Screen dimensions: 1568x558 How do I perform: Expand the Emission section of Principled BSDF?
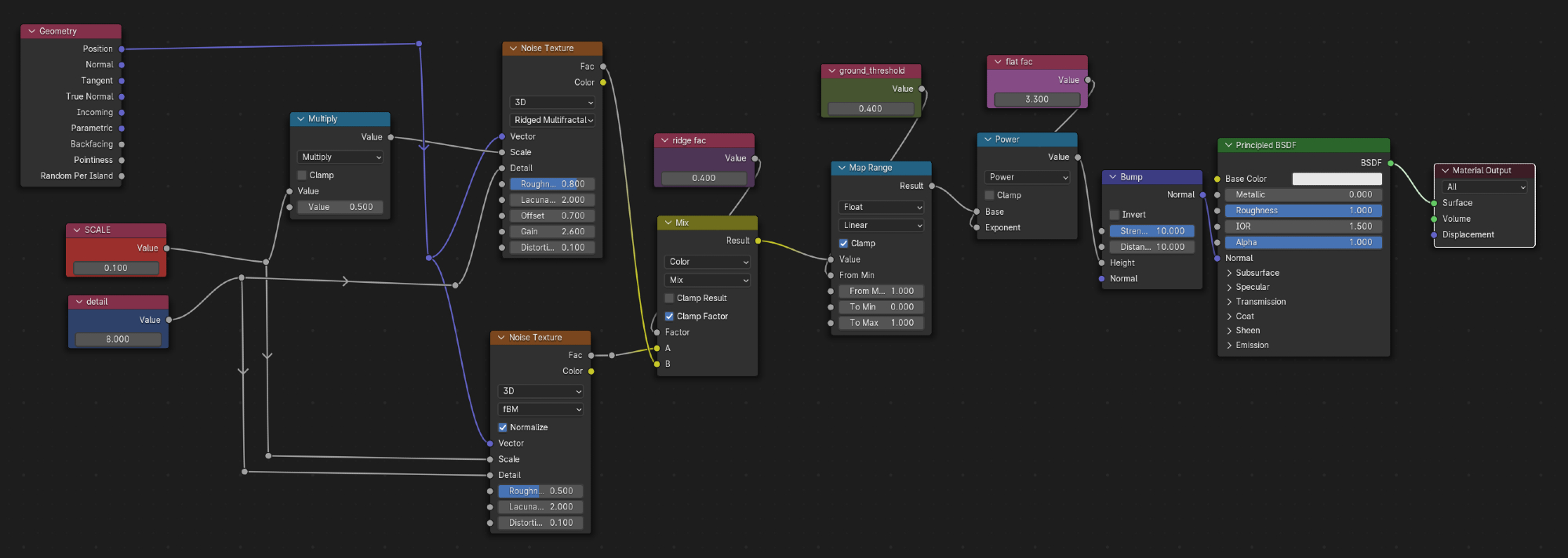pos(1229,346)
